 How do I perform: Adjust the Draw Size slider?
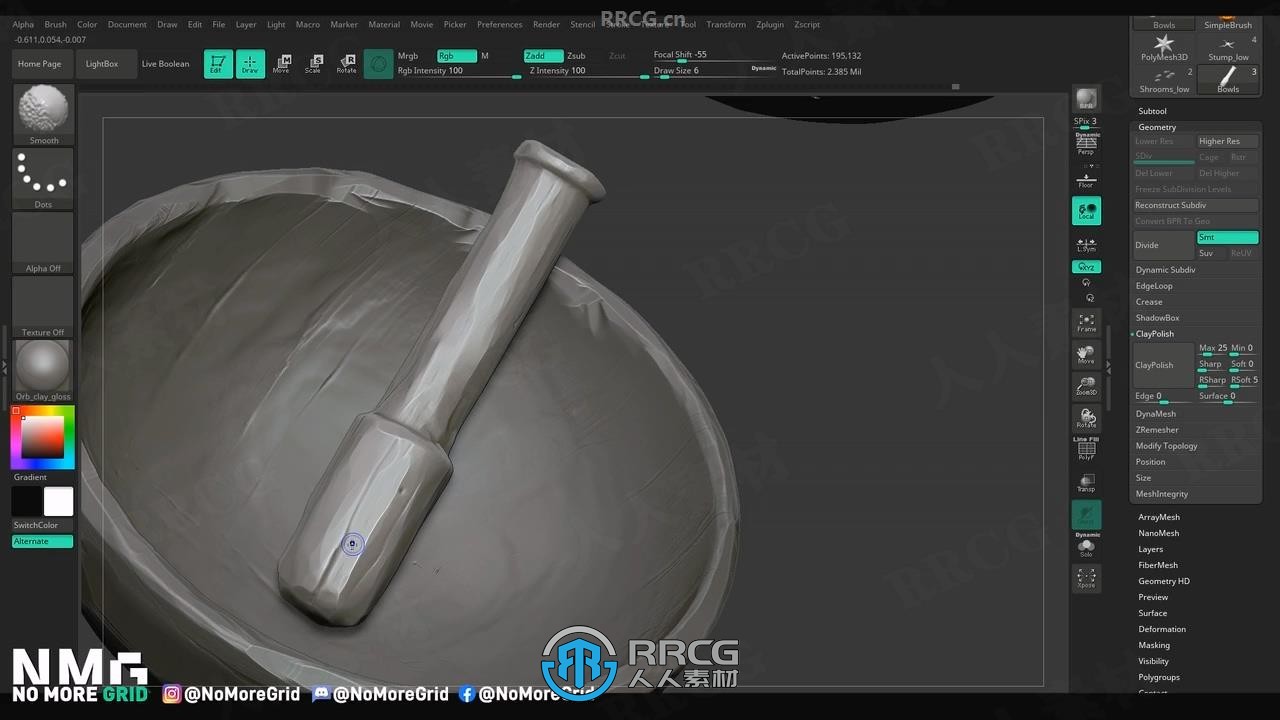pos(700,71)
